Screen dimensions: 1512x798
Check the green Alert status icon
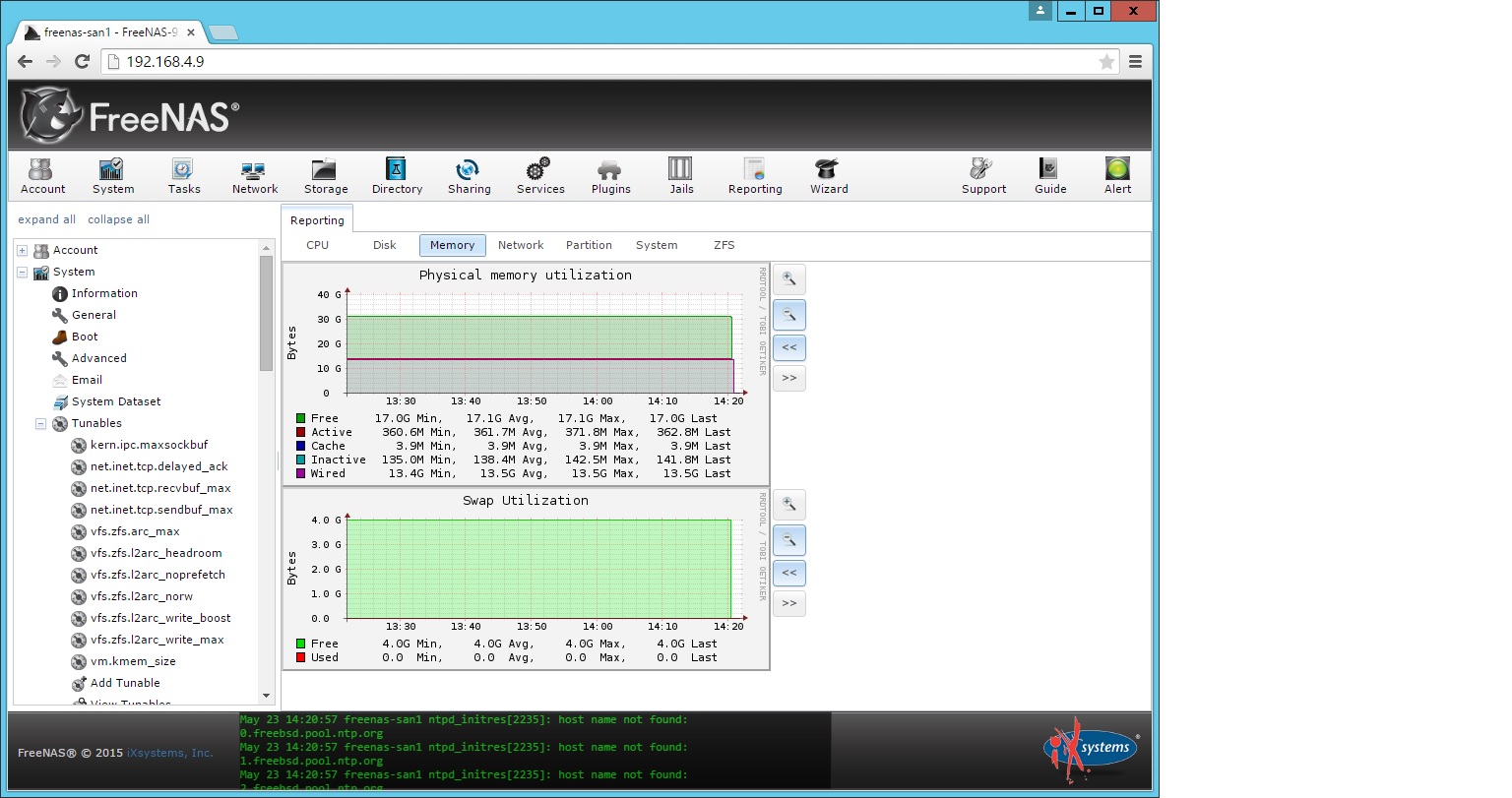(1117, 176)
